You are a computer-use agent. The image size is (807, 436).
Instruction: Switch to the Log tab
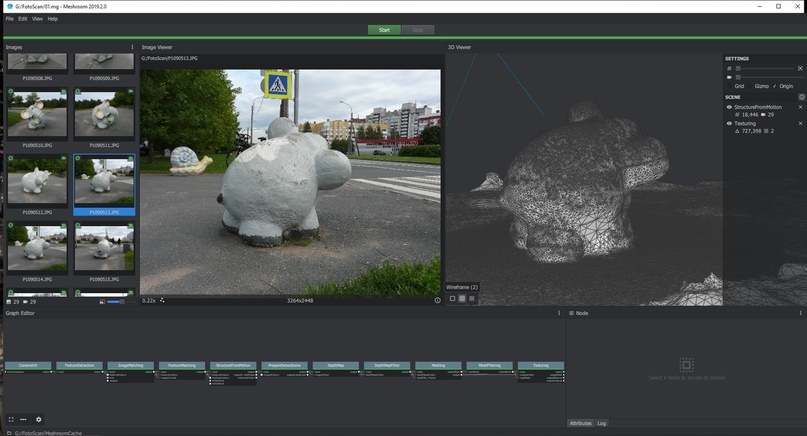click(602, 424)
